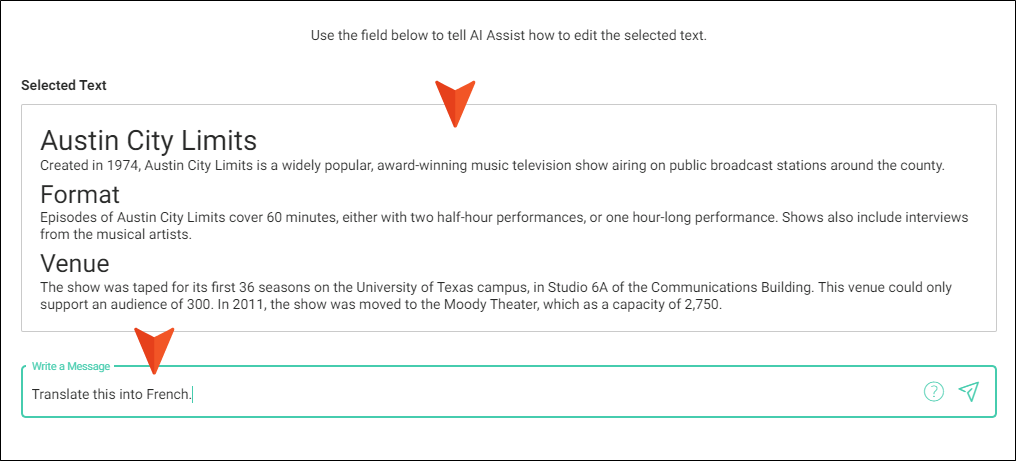Image resolution: width=1016 pixels, height=461 pixels.
Task: Click the 'Created in 1974' paragraph
Action: click(x=492, y=165)
